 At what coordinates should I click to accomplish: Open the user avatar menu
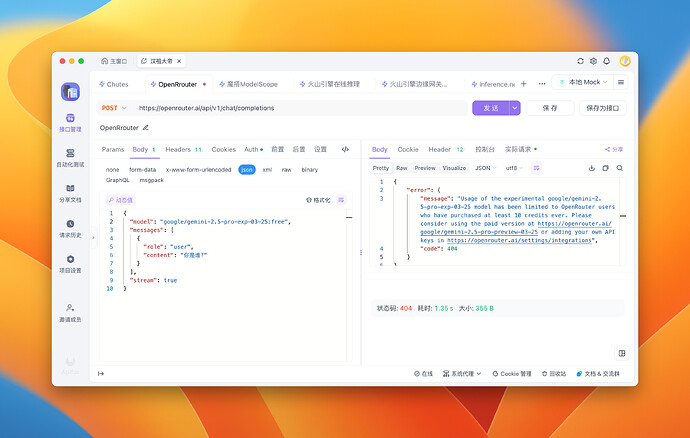pos(625,61)
